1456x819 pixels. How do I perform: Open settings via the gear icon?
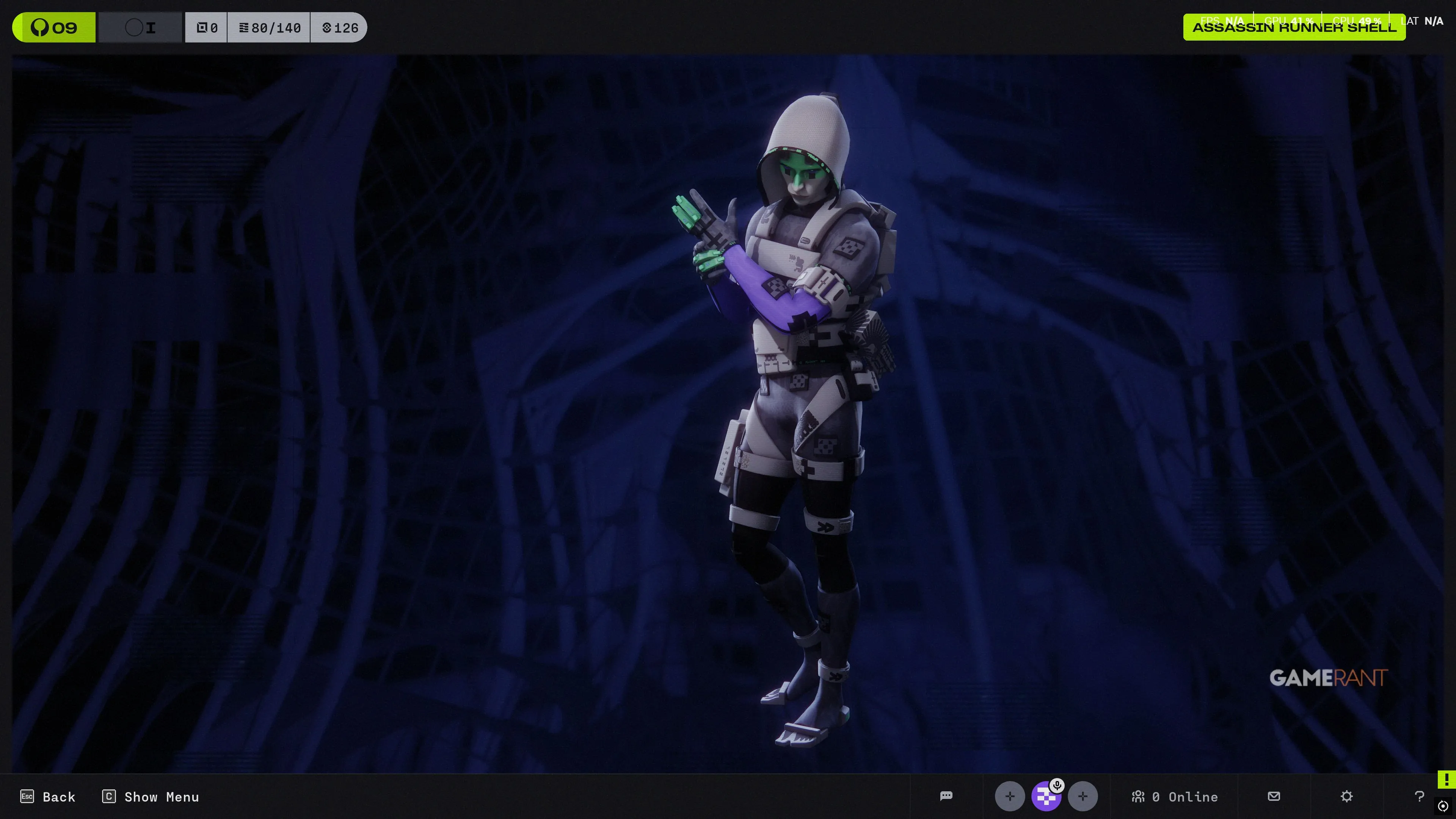tap(1346, 796)
